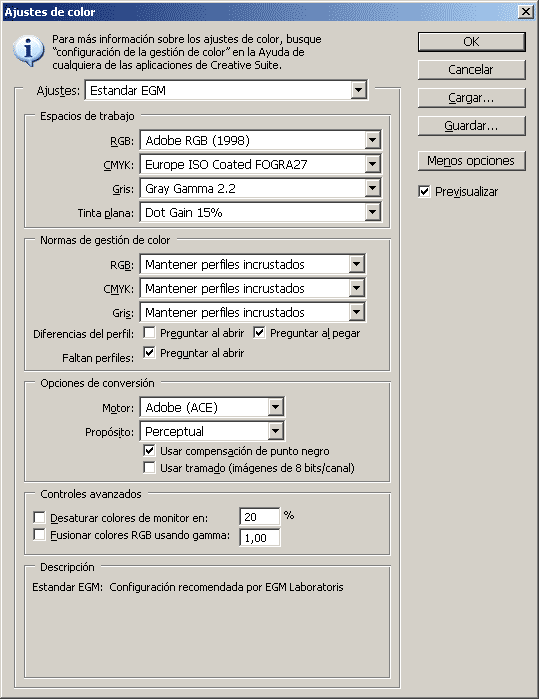Viewport: 539px width, 699px height.
Task: Click the 'Normas de gestión de color' group label
Action: (105, 240)
